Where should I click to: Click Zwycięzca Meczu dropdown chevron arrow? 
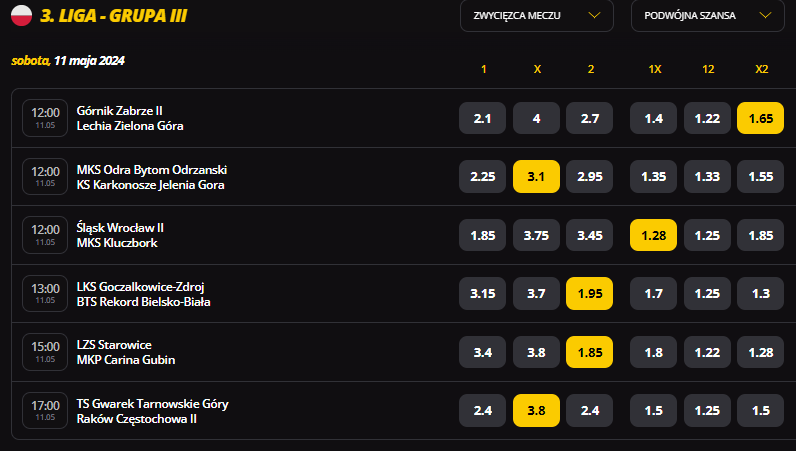point(594,16)
